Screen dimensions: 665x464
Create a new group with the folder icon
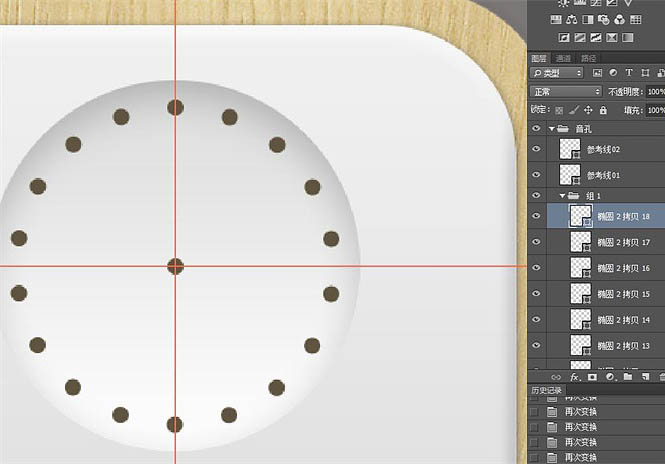(x=627, y=377)
